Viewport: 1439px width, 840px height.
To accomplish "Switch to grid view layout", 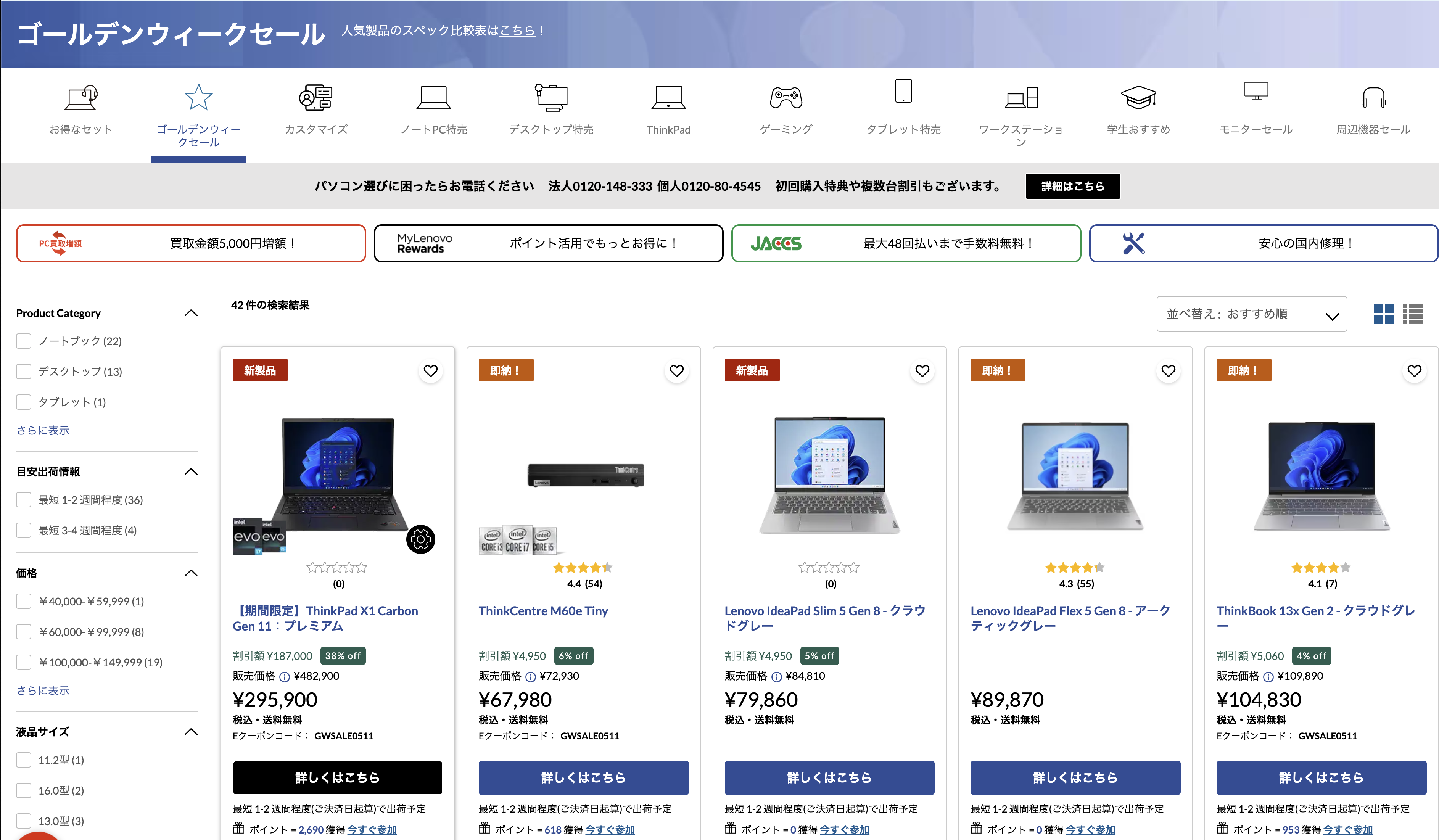I will tap(1384, 314).
